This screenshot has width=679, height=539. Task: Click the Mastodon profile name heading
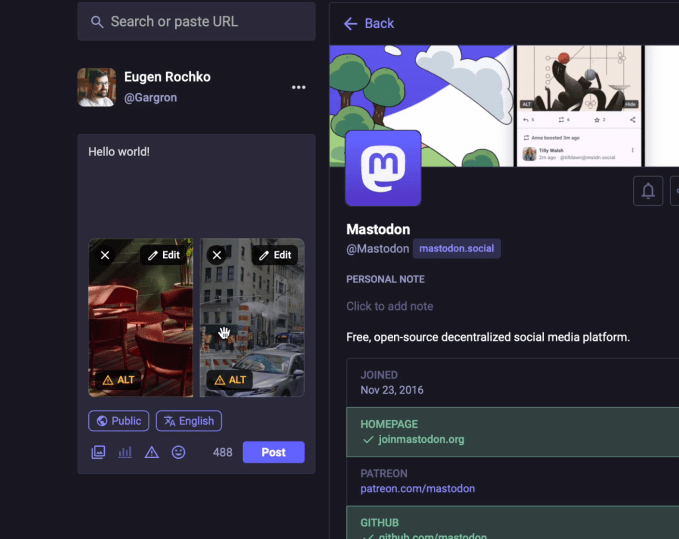(x=378, y=229)
